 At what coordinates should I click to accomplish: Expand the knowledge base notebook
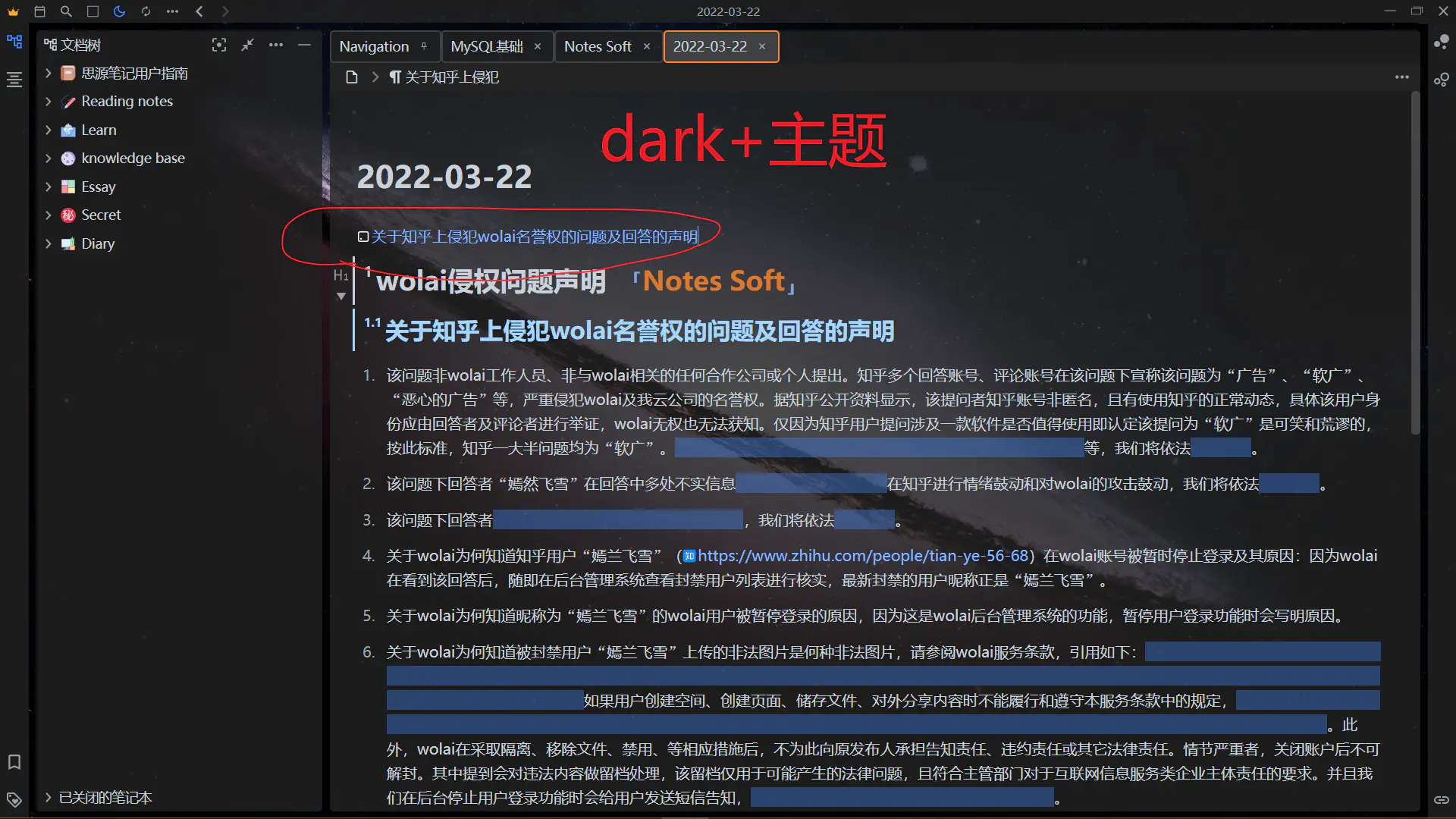pos(49,158)
